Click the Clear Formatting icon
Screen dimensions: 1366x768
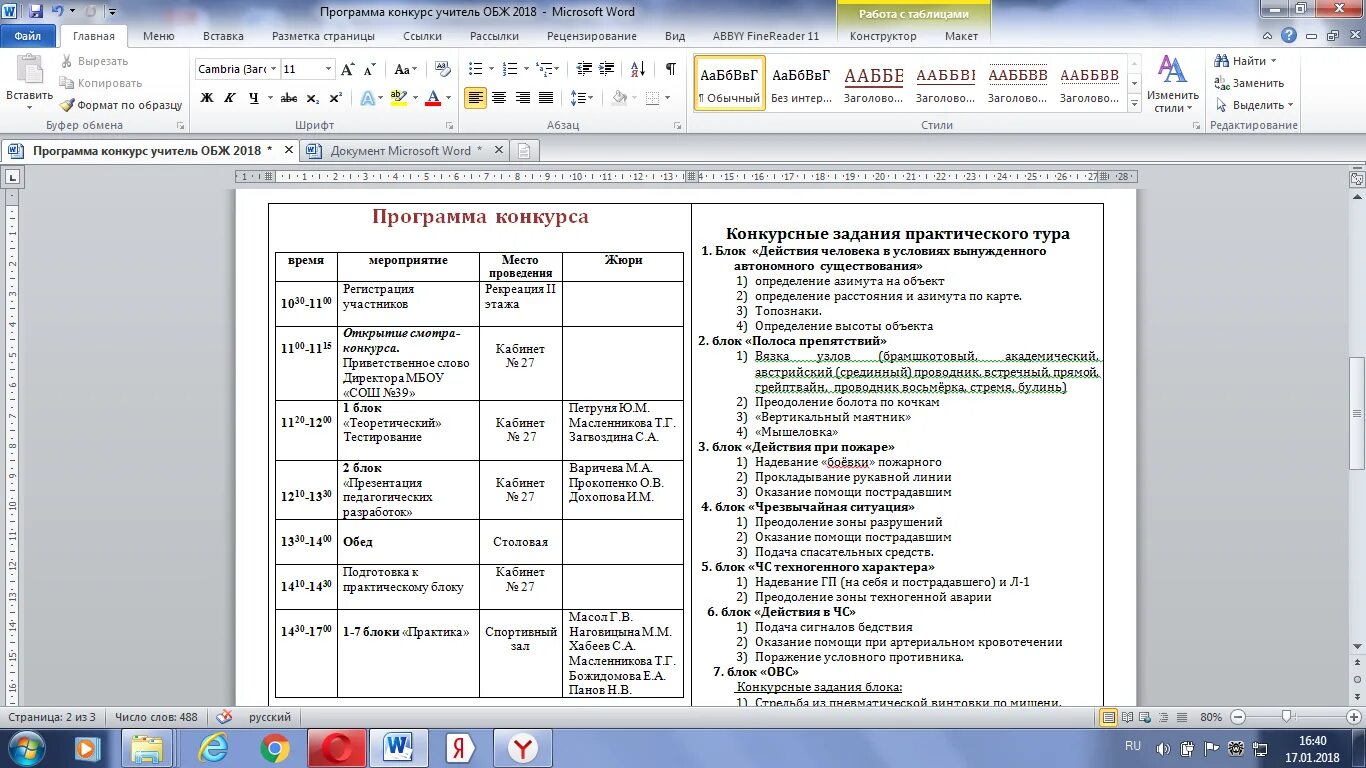point(443,70)
